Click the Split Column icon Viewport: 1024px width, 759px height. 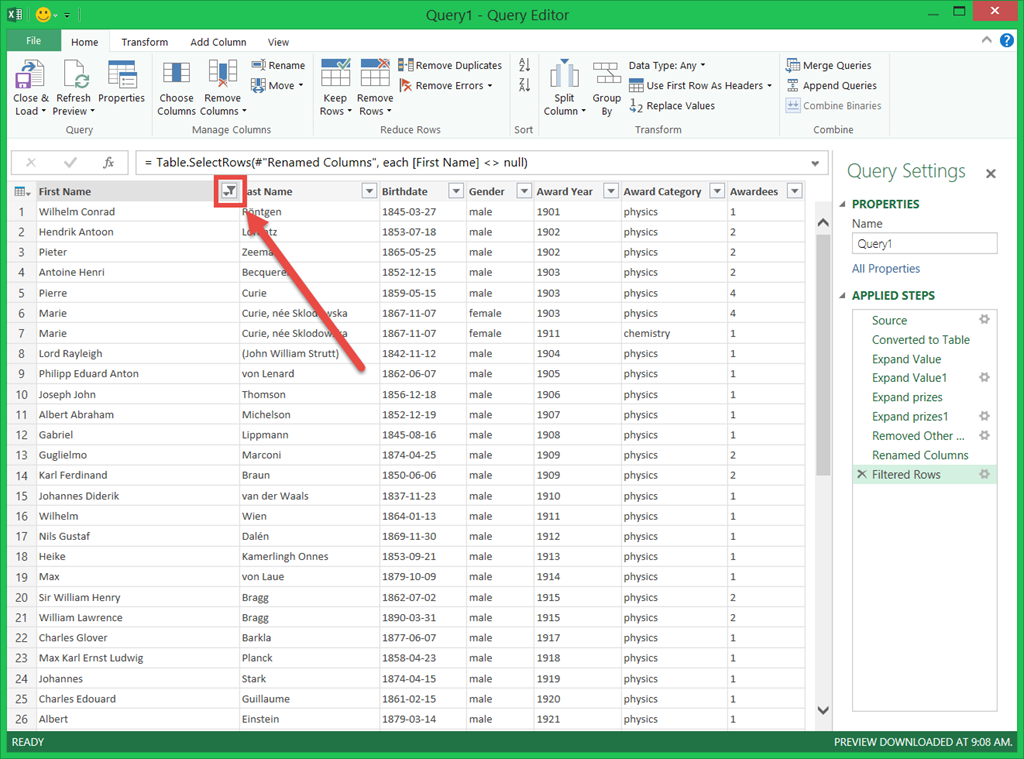564,76
